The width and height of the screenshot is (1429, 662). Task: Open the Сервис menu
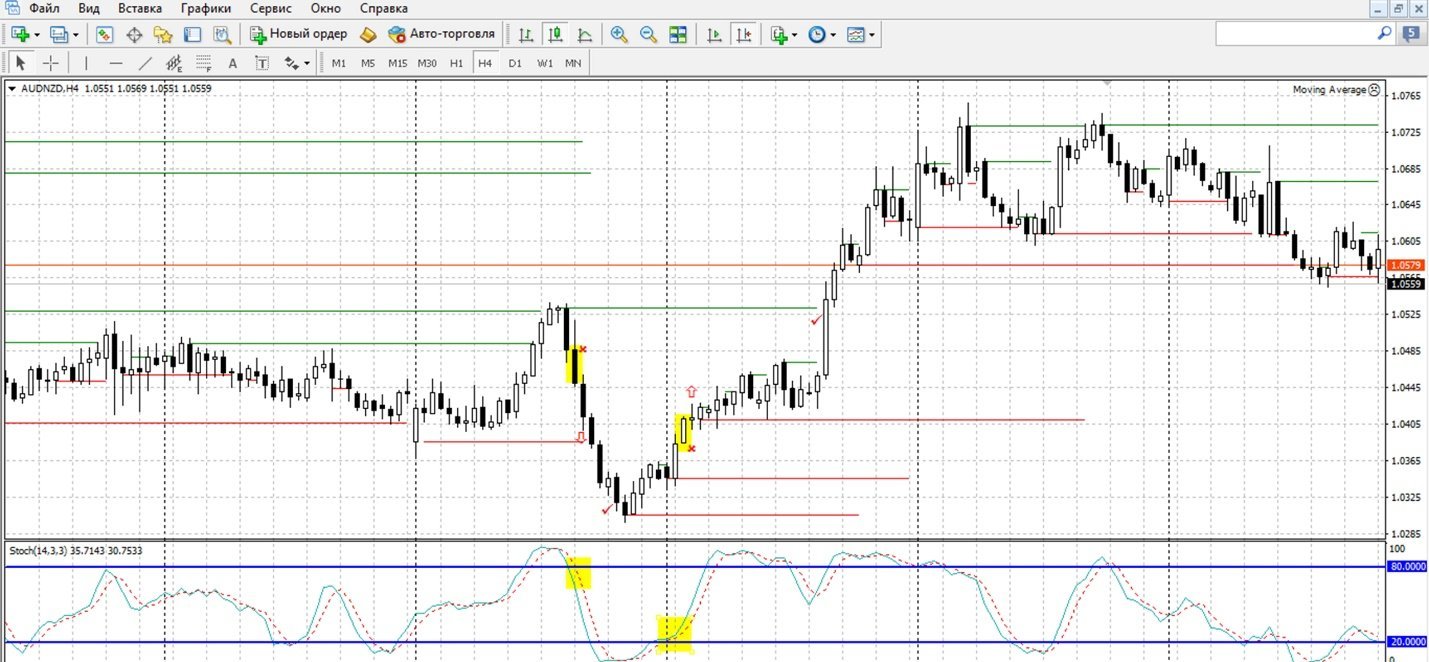[x=271, y=8]
